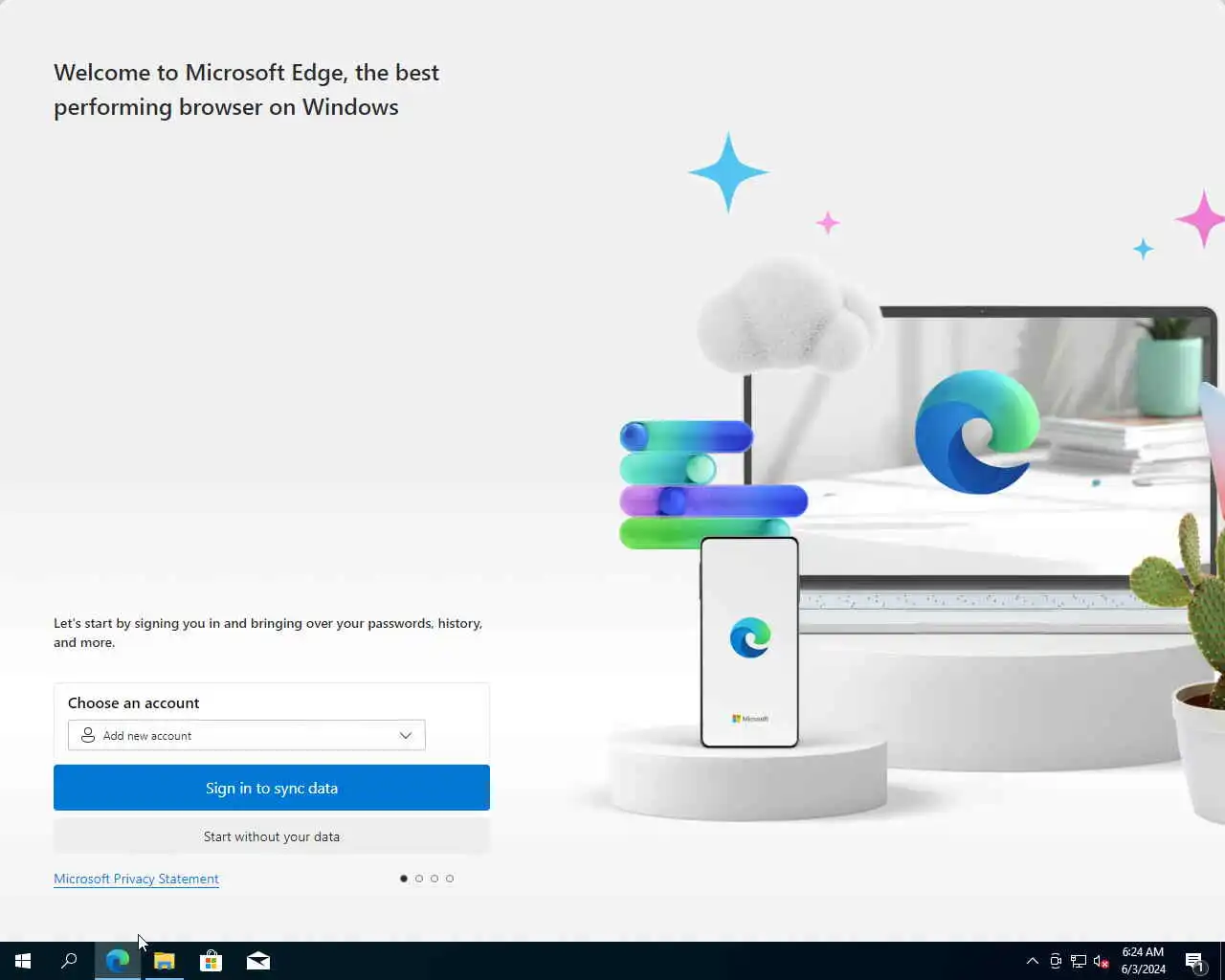This screenshot has height=980, width=1225.
Task: Click the muted volume tray icon
Action: [1102, 961]
